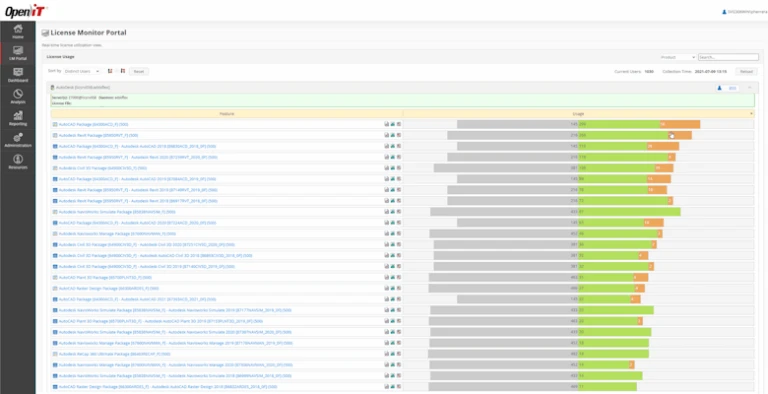Open the AutoCAD Raster Design Package link

pyautogui.click(x=109, y=288)
